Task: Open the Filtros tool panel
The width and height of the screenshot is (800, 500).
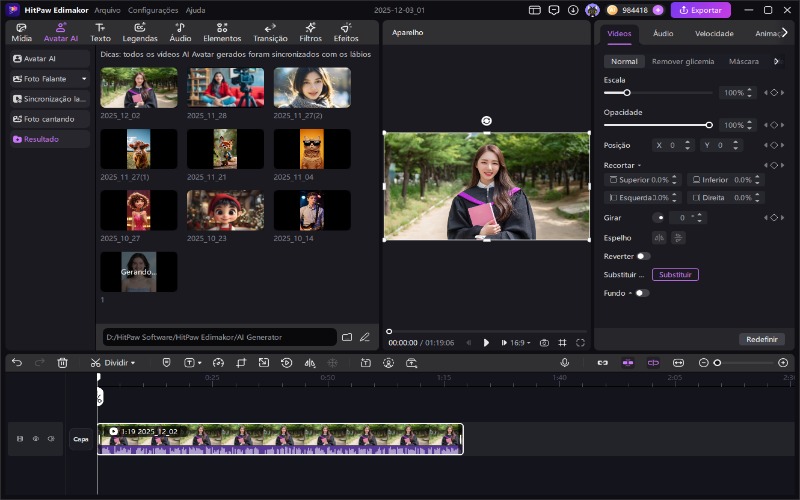Action: pyautogui.click(x=310, y=32)
